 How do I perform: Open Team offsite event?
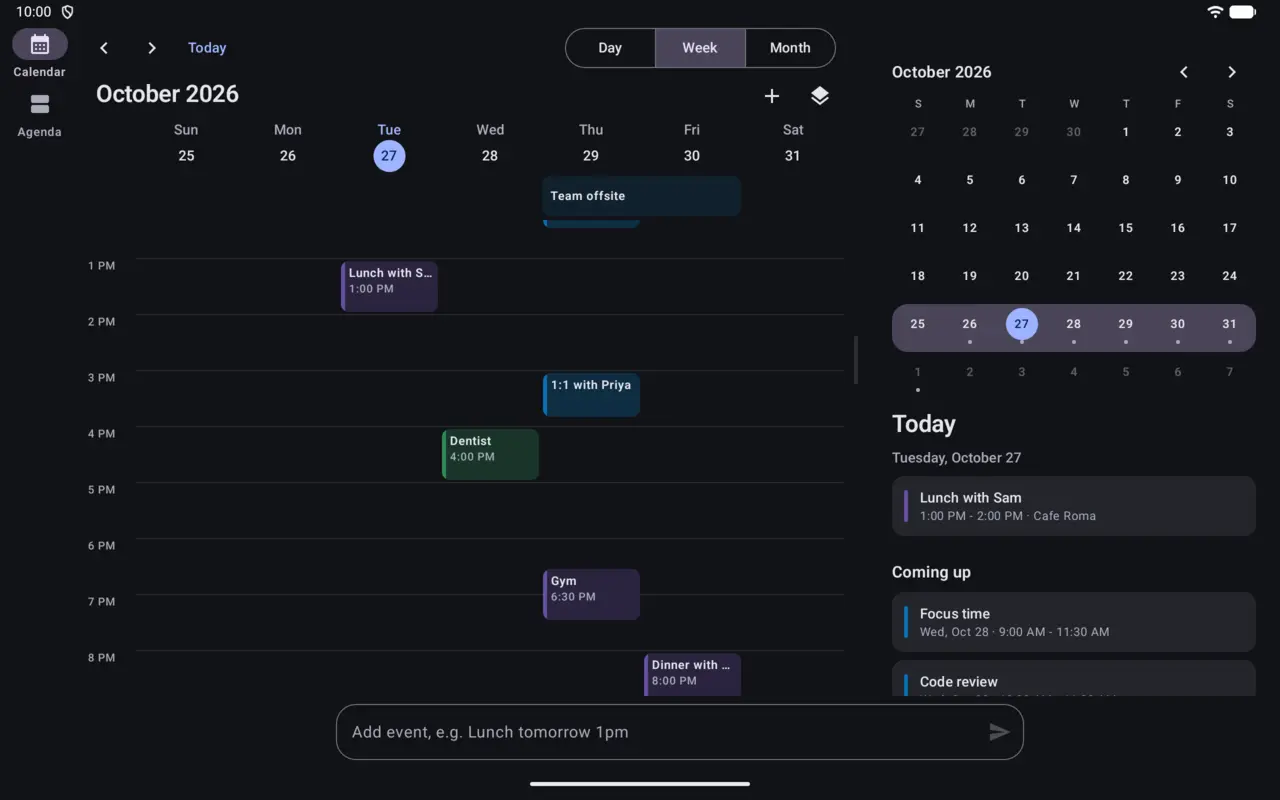(x=641, y=196)
